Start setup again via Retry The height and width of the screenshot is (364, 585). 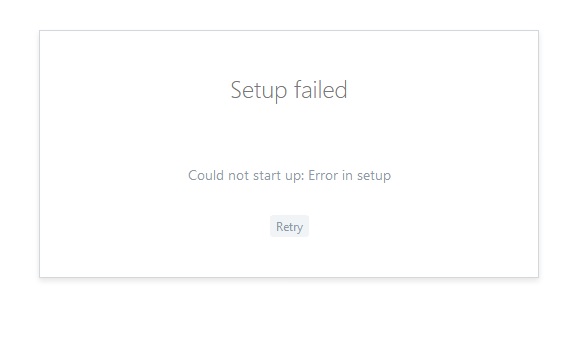click(x=289, y=226)
